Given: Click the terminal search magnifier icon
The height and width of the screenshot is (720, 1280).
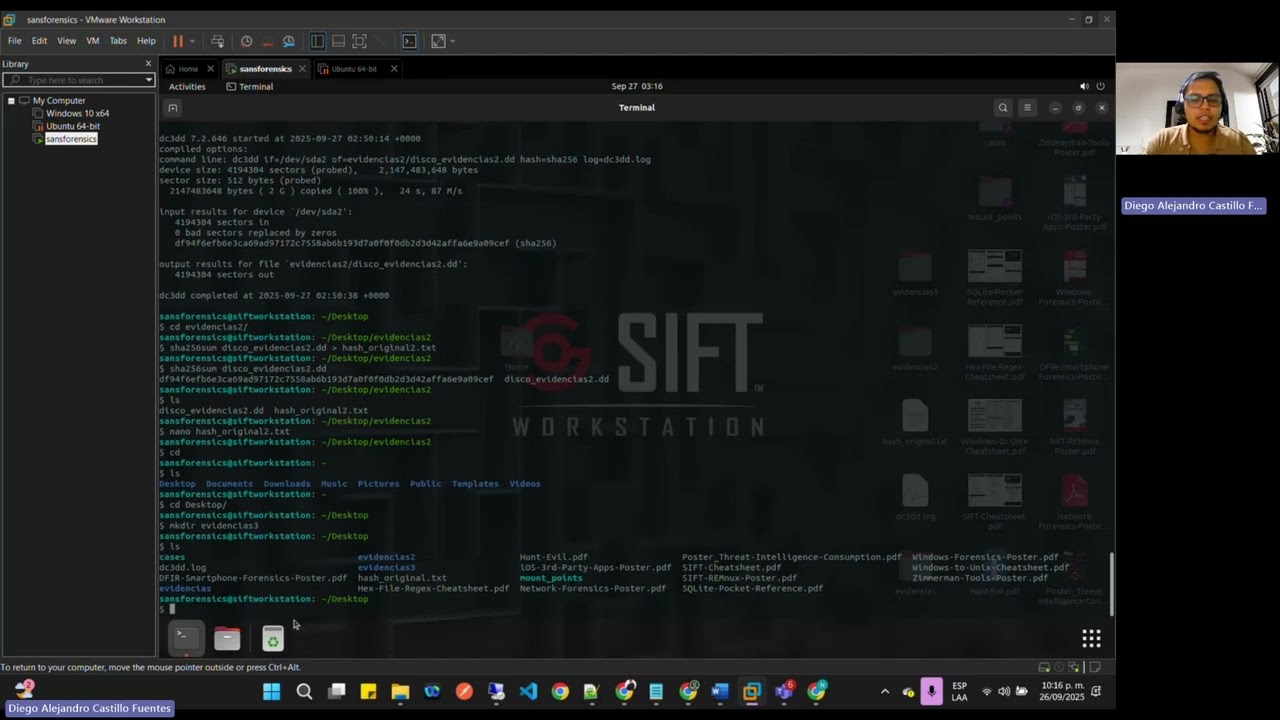Looking at the screenshot, I should tap(1003, 108).
